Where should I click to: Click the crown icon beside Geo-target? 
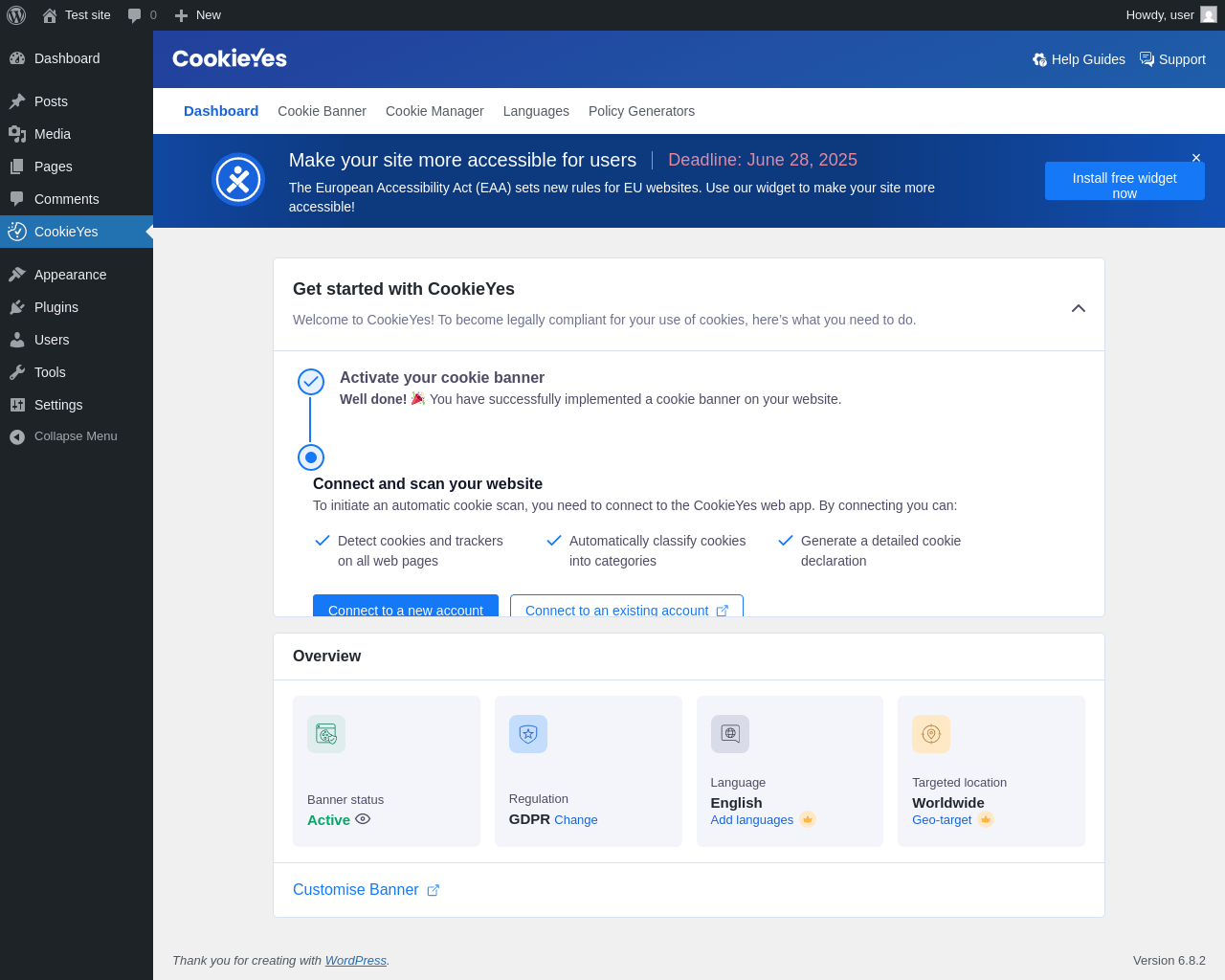click(x=986, y=819)
